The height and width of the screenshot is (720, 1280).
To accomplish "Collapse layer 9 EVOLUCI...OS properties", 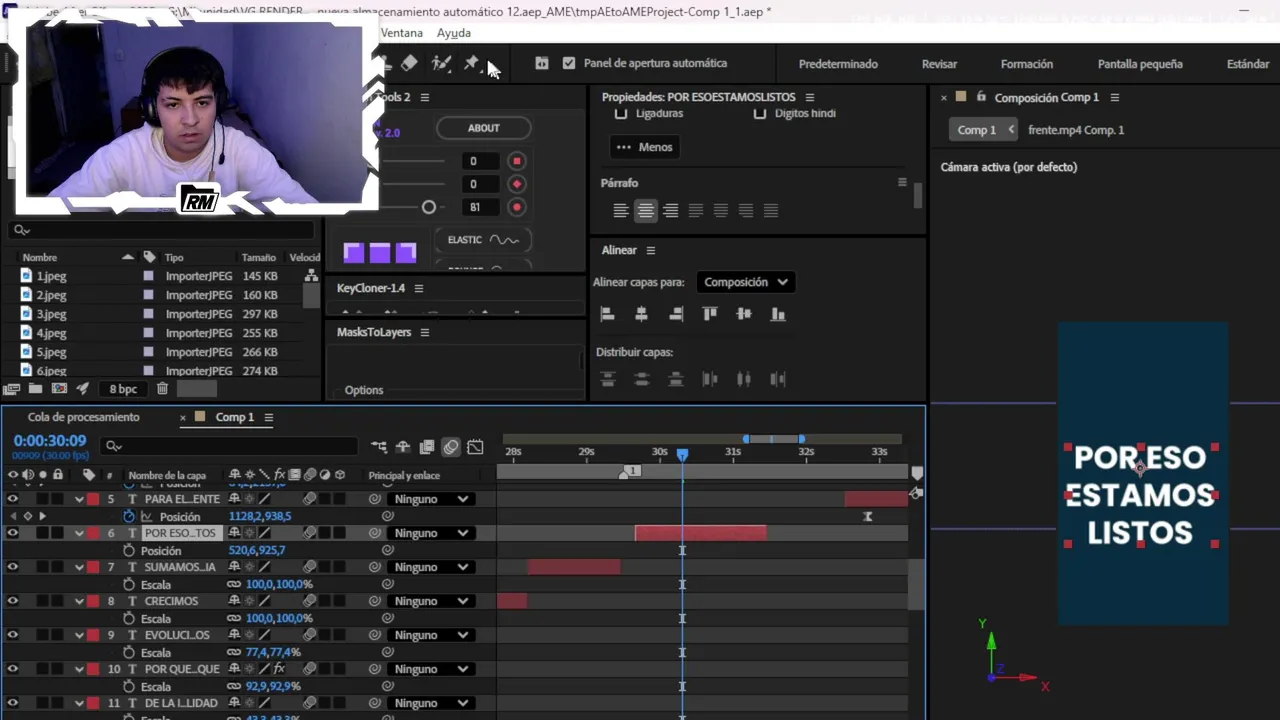I will [x=79, y=635].
